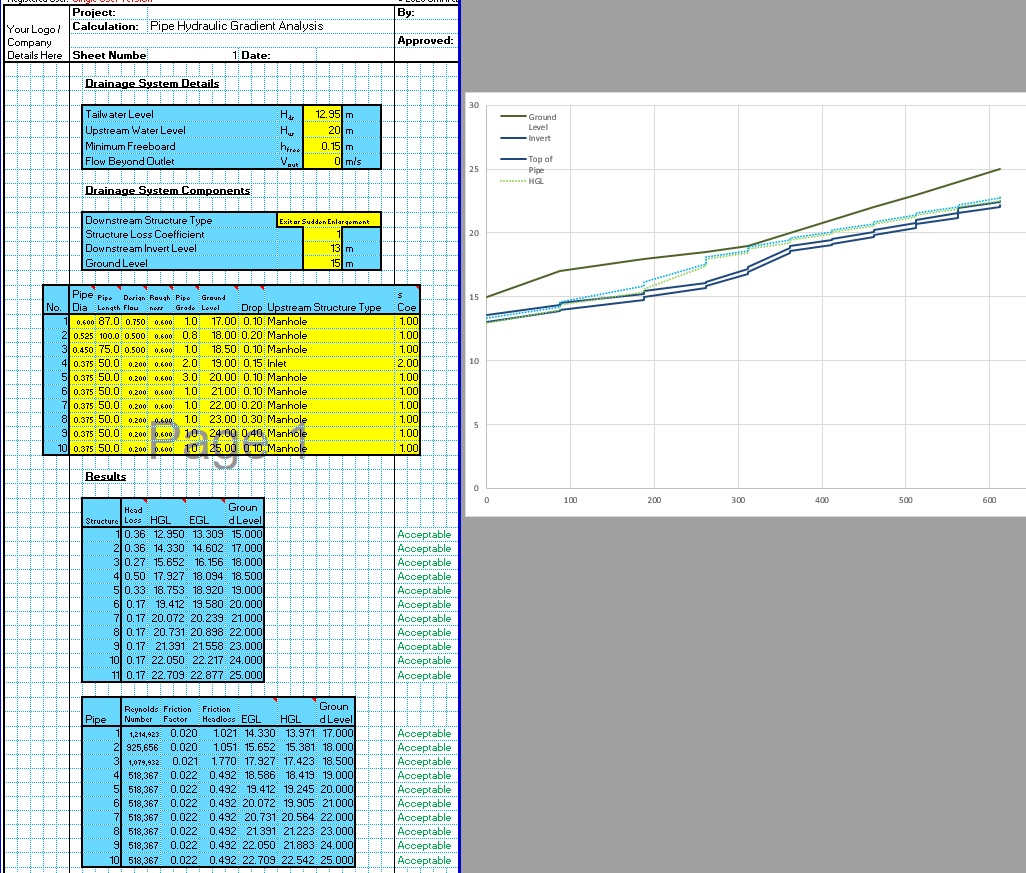Screen dimensions: 1026x873
Task: Select the Results section heading
Action: point(105,475)
